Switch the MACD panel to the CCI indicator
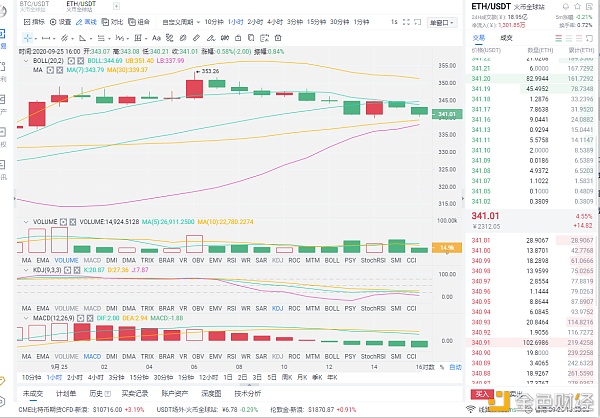Screen dimensions: 600x418 point(411,356)
